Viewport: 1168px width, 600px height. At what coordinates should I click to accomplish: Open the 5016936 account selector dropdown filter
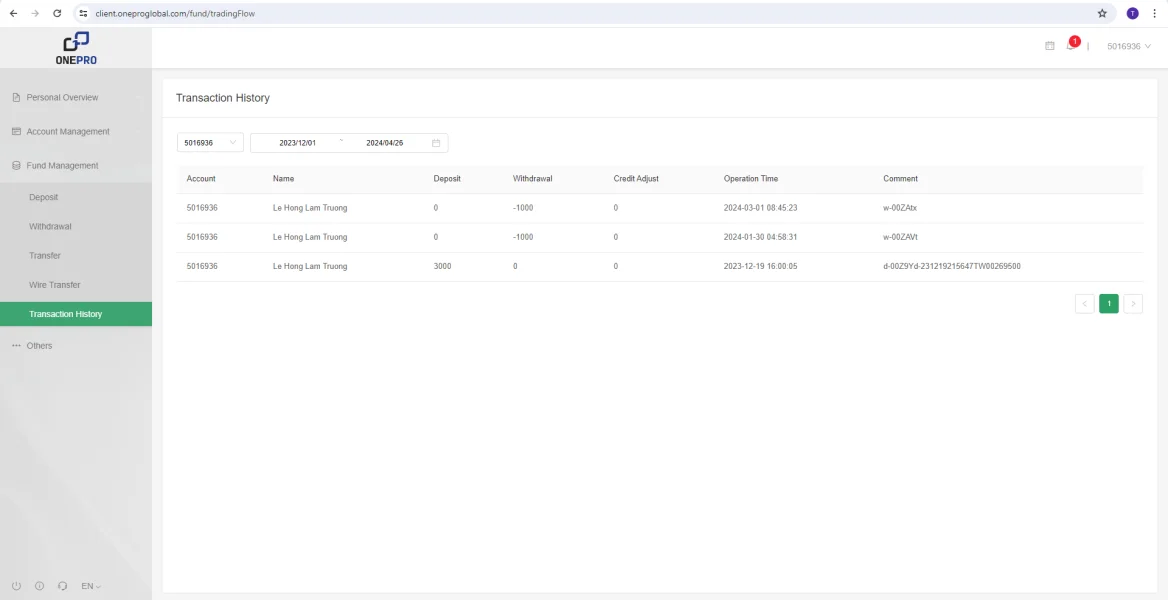tap(210, 143)
